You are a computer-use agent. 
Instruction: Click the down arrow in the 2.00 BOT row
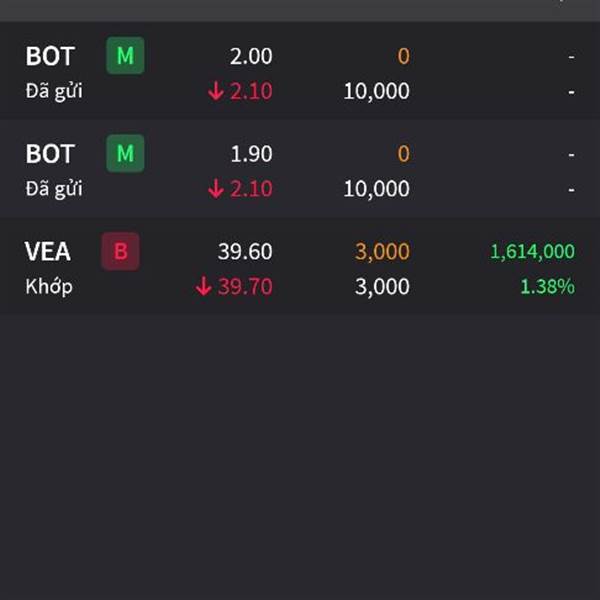click(216, 91)
